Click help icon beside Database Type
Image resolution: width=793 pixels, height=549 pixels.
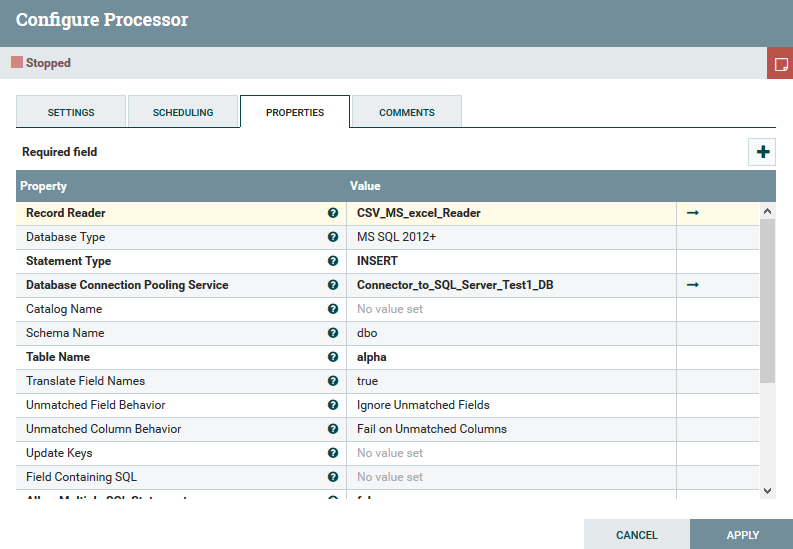(x=332, y=237)
